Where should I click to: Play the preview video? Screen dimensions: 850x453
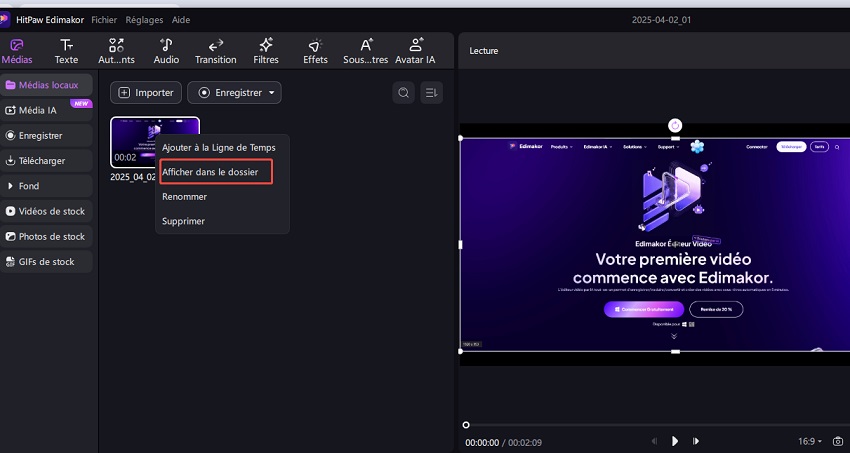[675, 442]
